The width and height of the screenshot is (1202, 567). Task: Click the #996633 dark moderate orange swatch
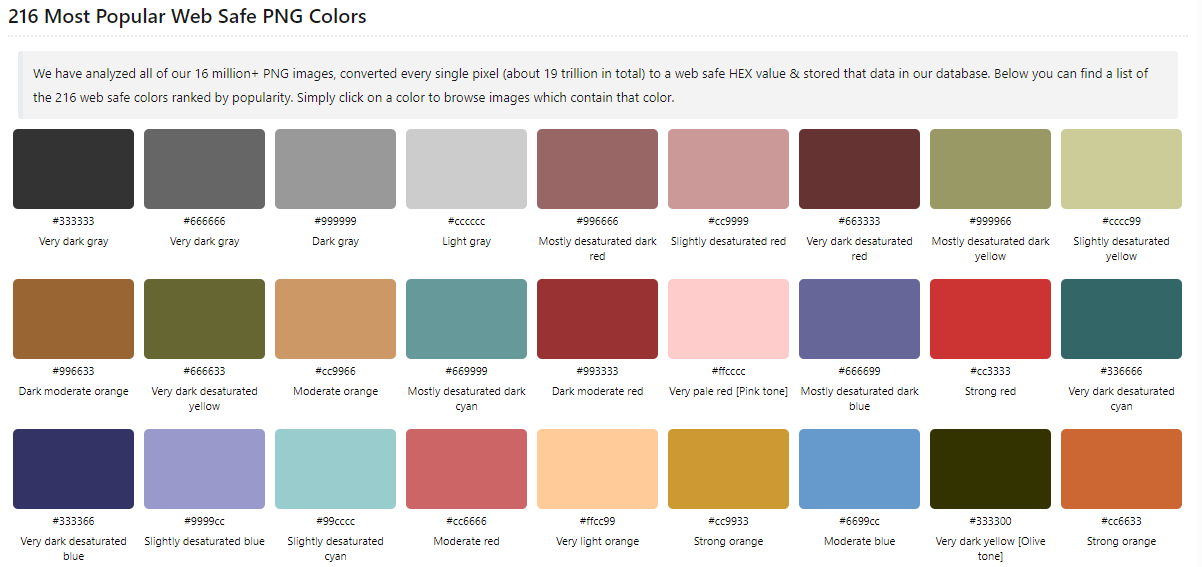click(x=73, y=319)
